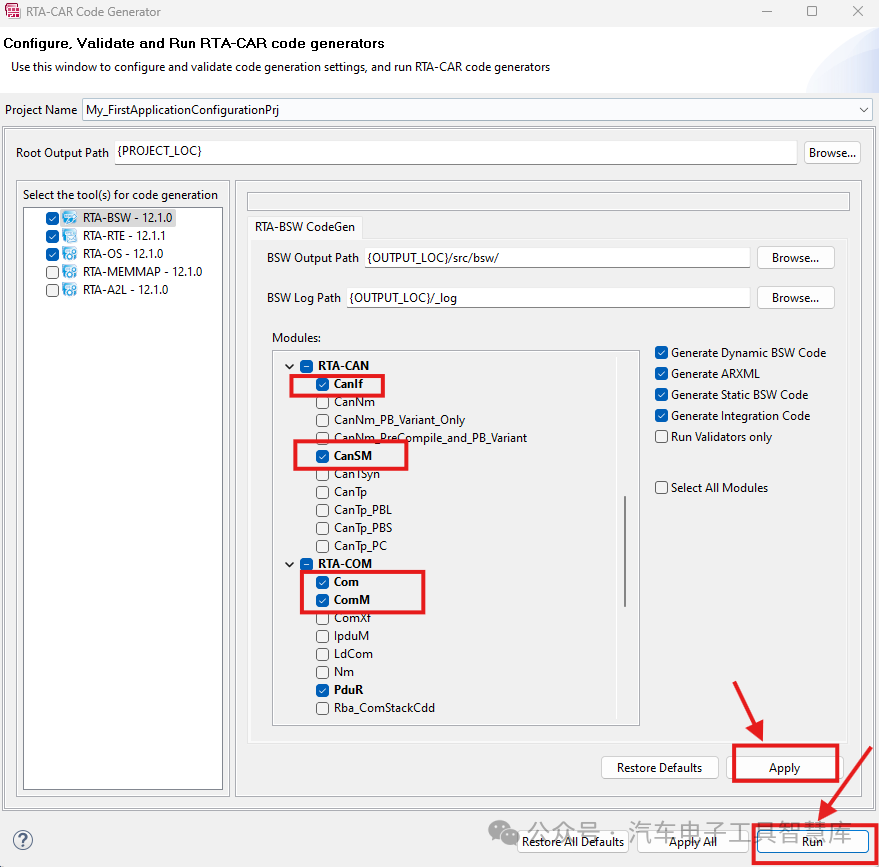Check the CanTp_PC module checkbox
This screenshot has height=867, width=879.
tap(322, 546)
